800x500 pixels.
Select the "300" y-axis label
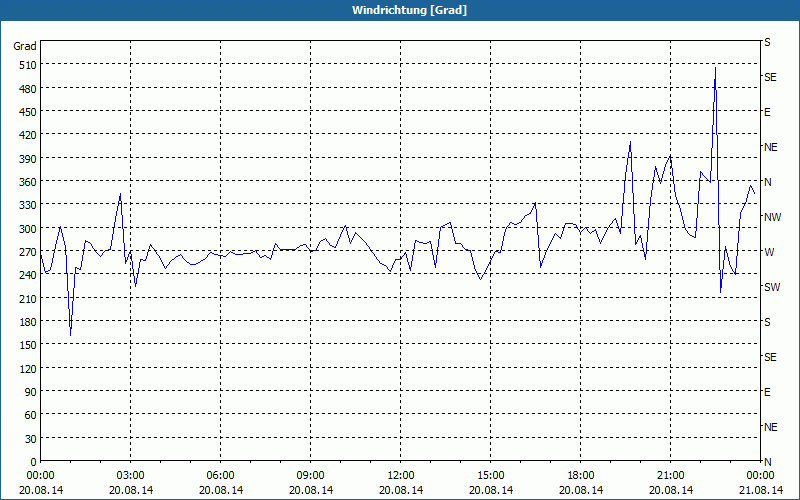28,229
